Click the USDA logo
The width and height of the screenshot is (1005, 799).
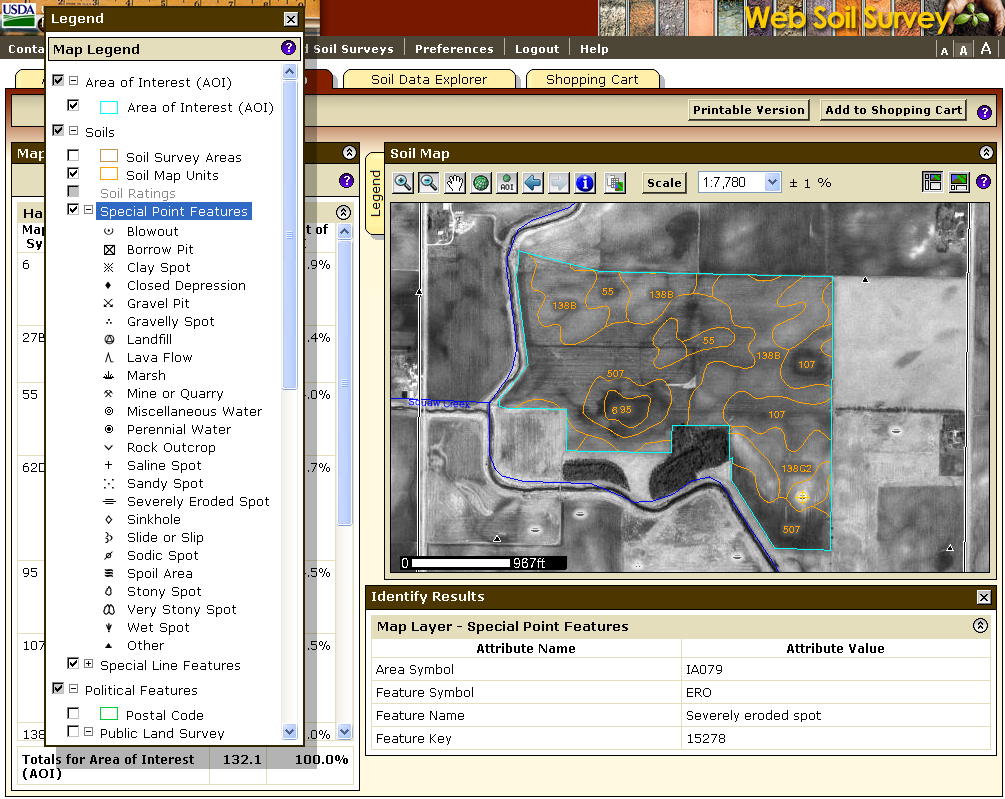(x=19, y=16)
